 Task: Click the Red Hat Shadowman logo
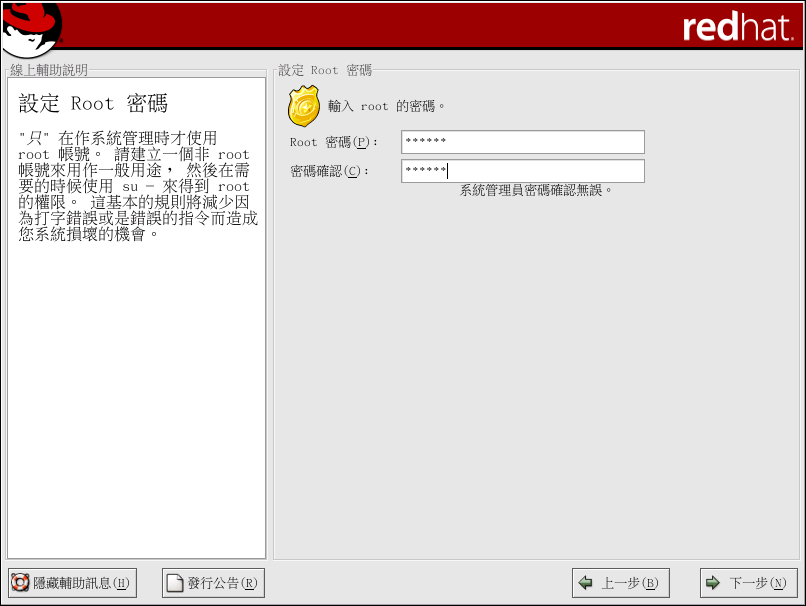pos(31,28)
